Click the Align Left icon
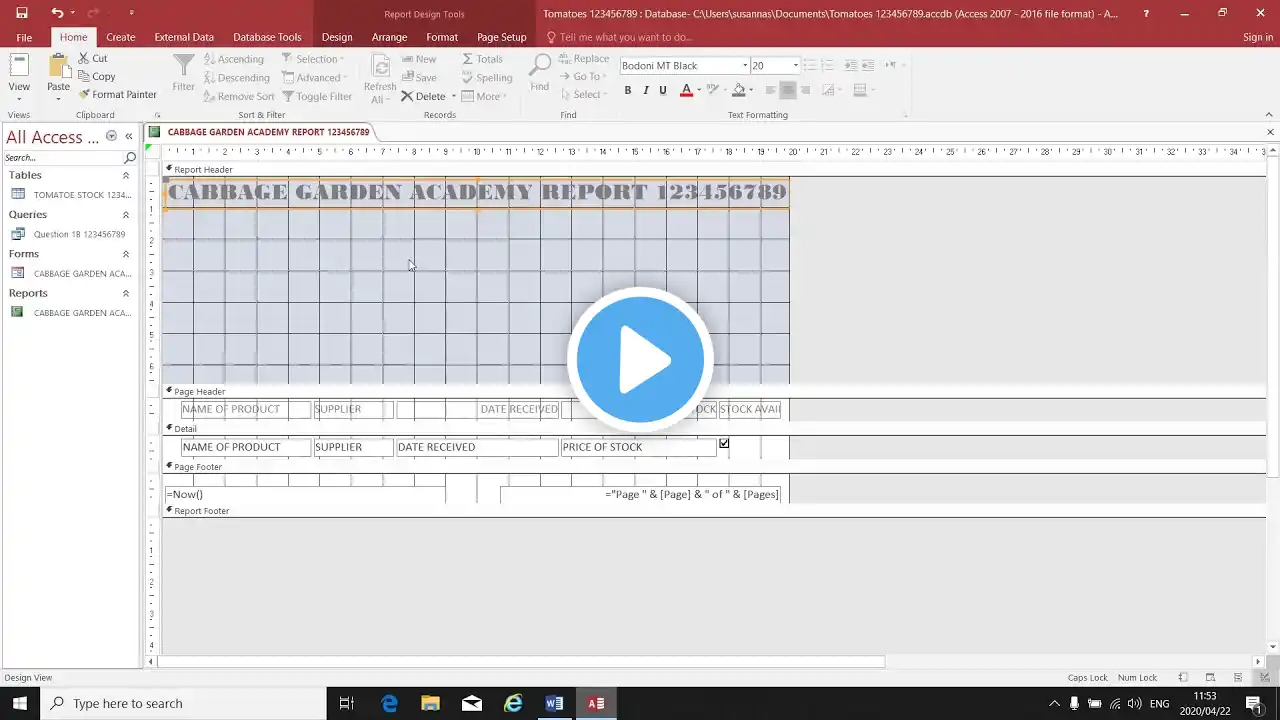This screenshot has width=1280, height=720. 770,90
